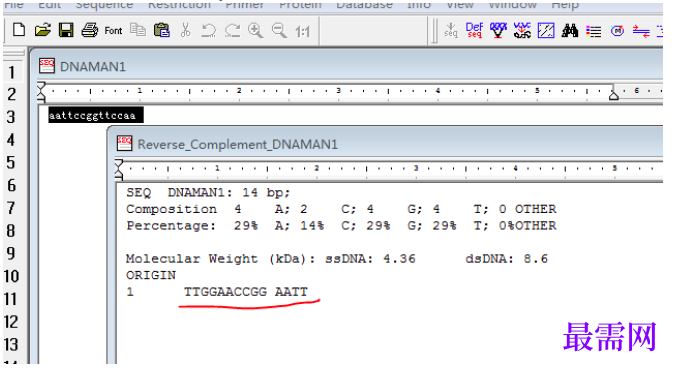
Task: Open a file with the folder icon
Action: 43,30
